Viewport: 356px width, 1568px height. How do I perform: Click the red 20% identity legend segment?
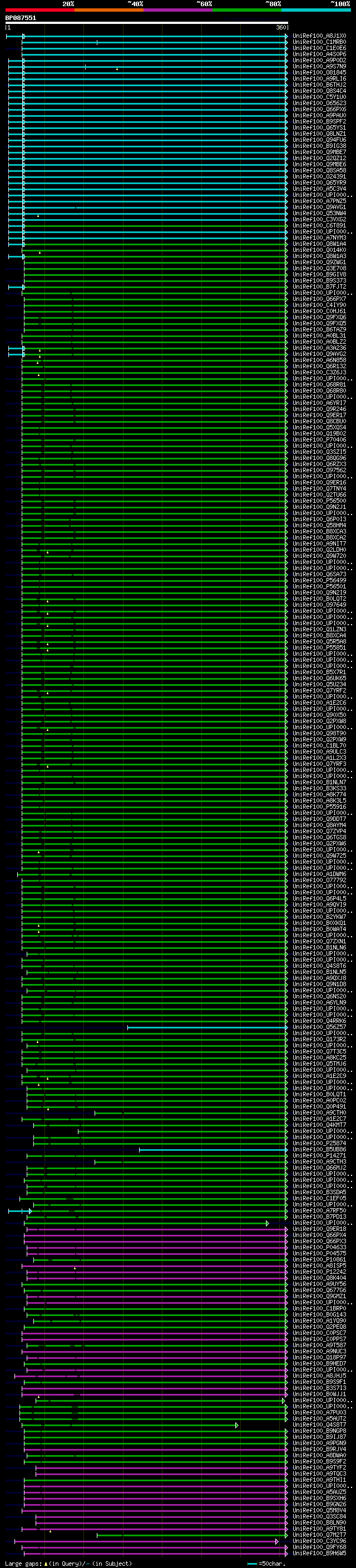tap(40, 11)
